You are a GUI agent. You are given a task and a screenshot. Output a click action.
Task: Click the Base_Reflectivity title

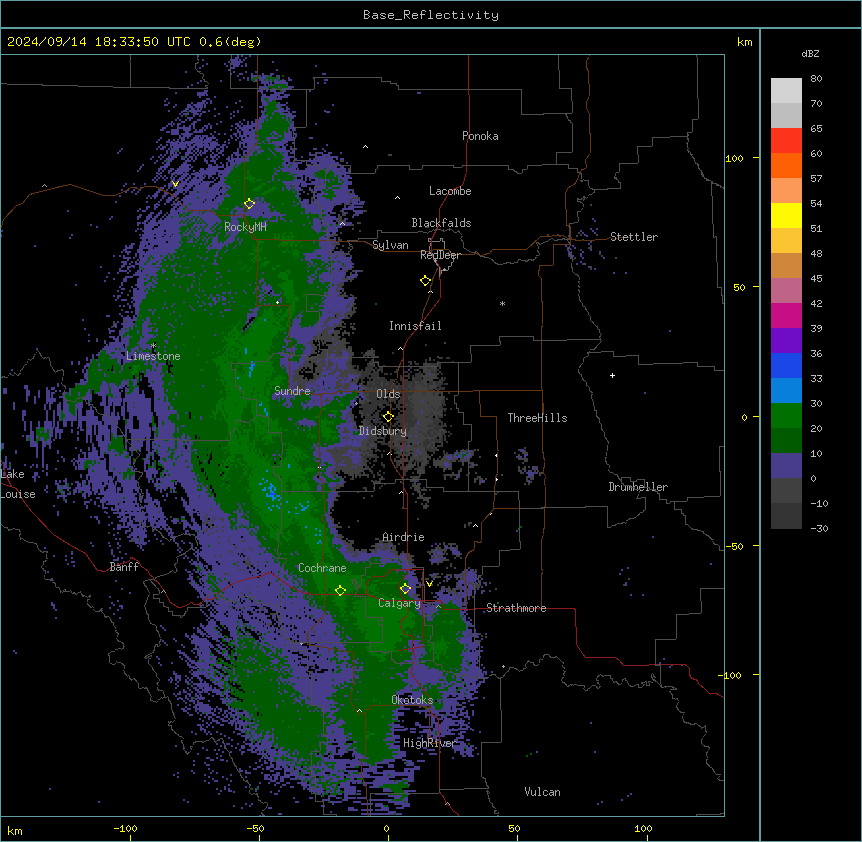click(x=431, y=15)
